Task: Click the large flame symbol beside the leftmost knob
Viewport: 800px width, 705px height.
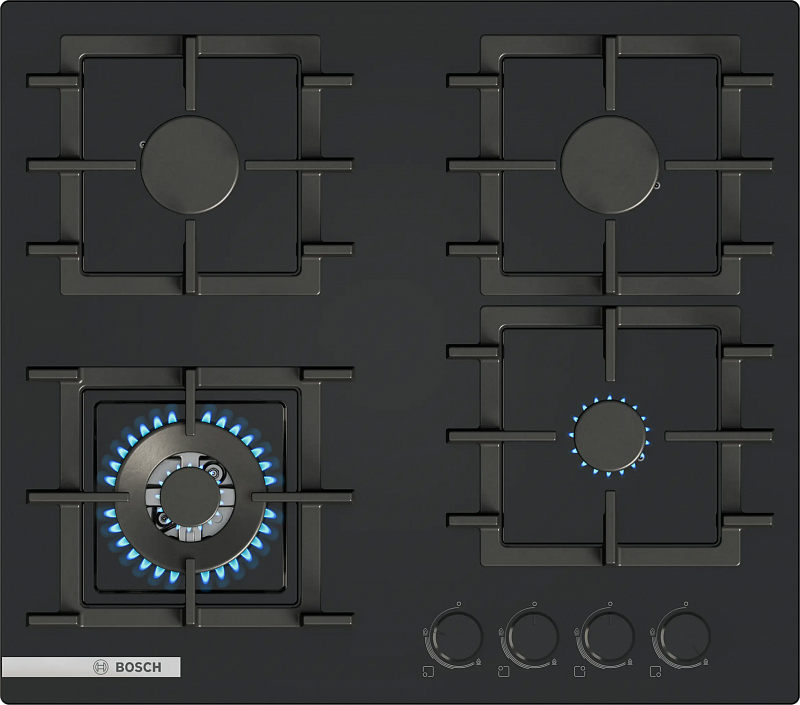Action: (424, 632)
